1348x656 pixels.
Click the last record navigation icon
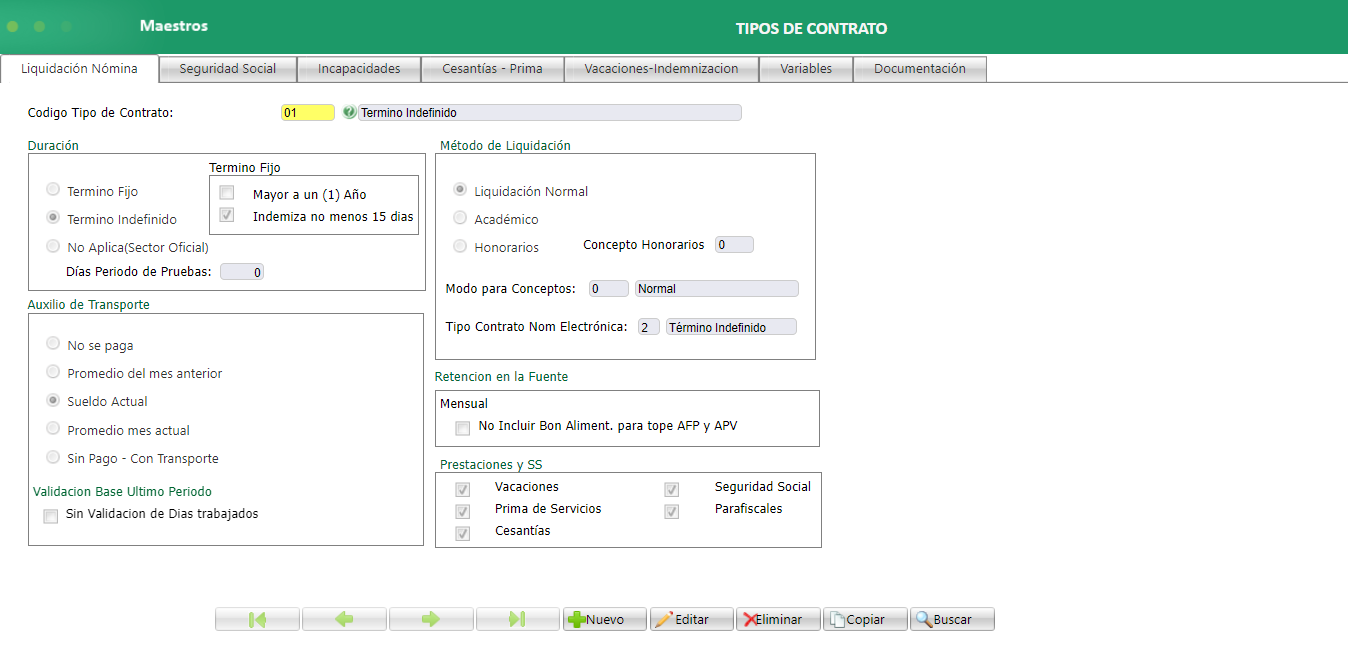pyautogui.click(x=517, y=618)
